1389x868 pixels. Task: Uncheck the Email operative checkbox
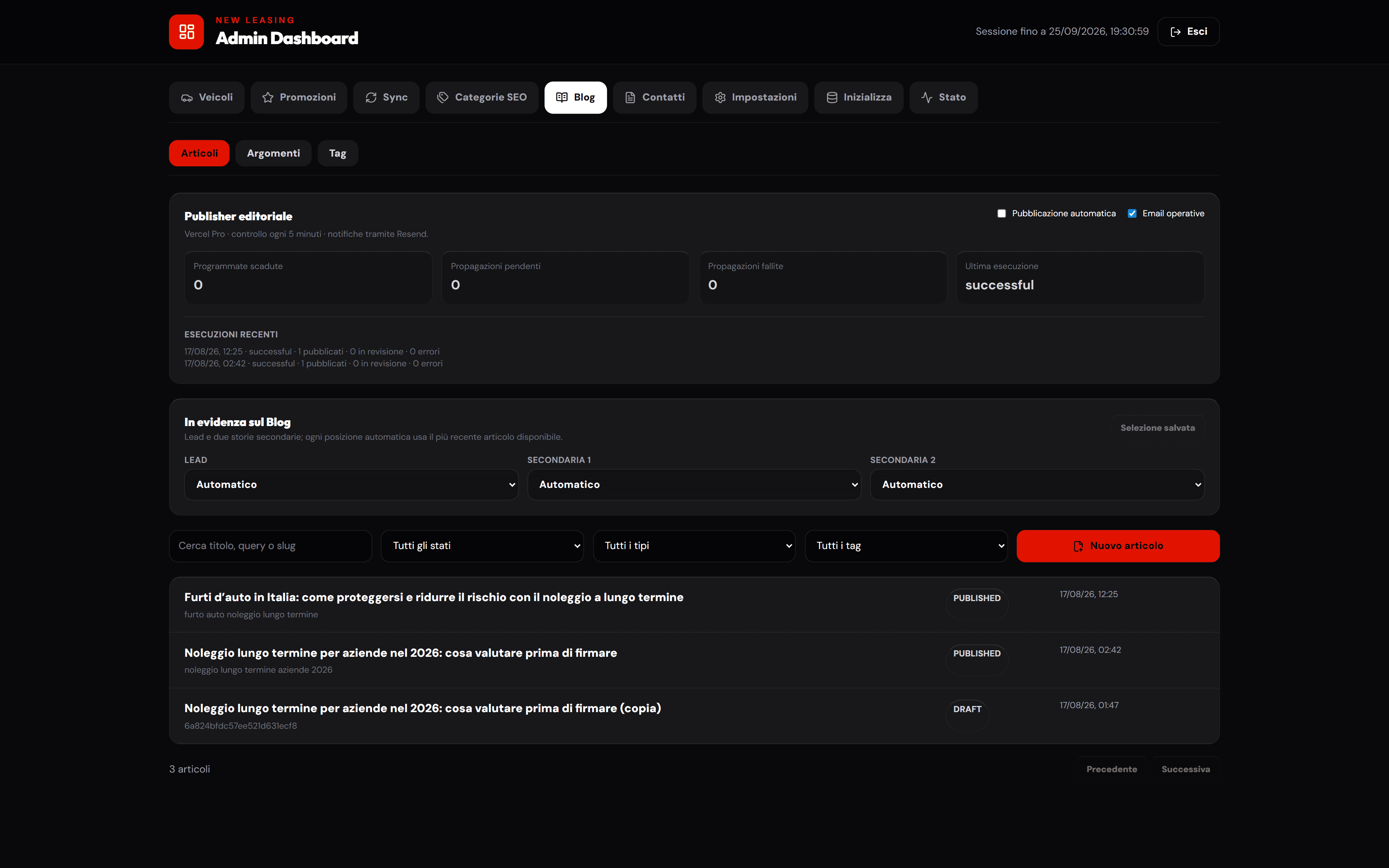click(1132, 213)
